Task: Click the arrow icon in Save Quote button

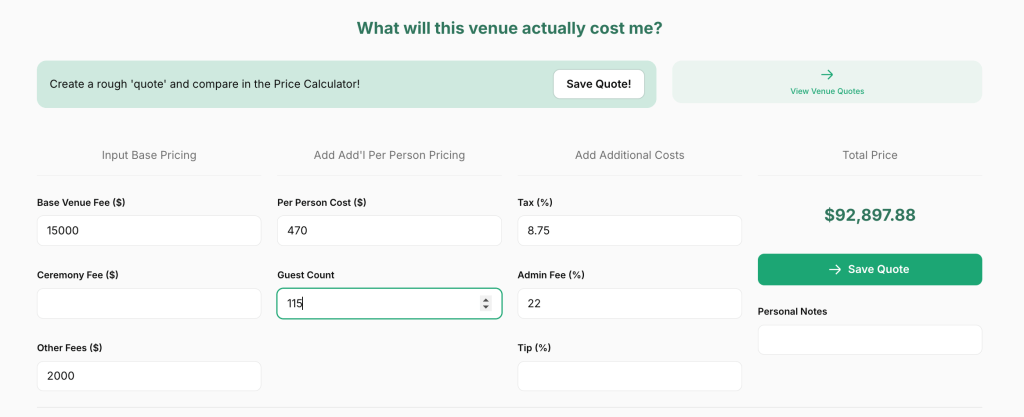Action: point(835,269)
